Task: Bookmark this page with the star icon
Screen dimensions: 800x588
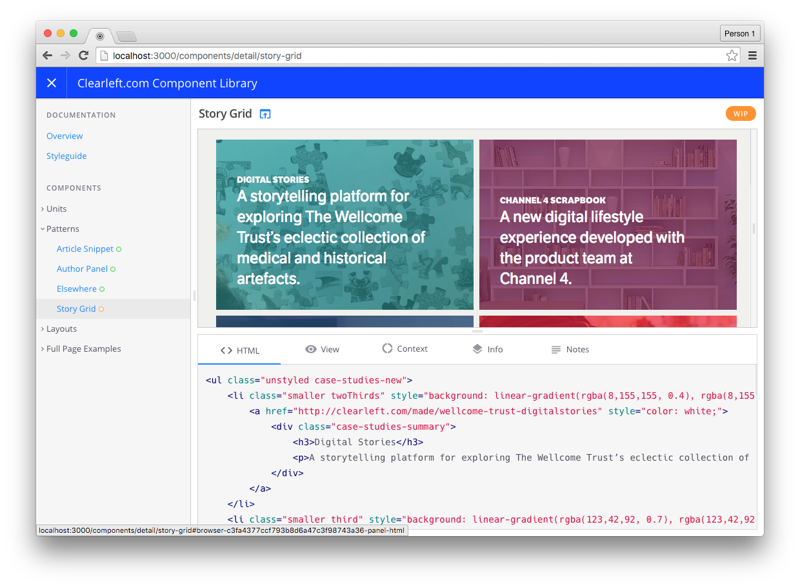Action: click(x=732, y=56)
